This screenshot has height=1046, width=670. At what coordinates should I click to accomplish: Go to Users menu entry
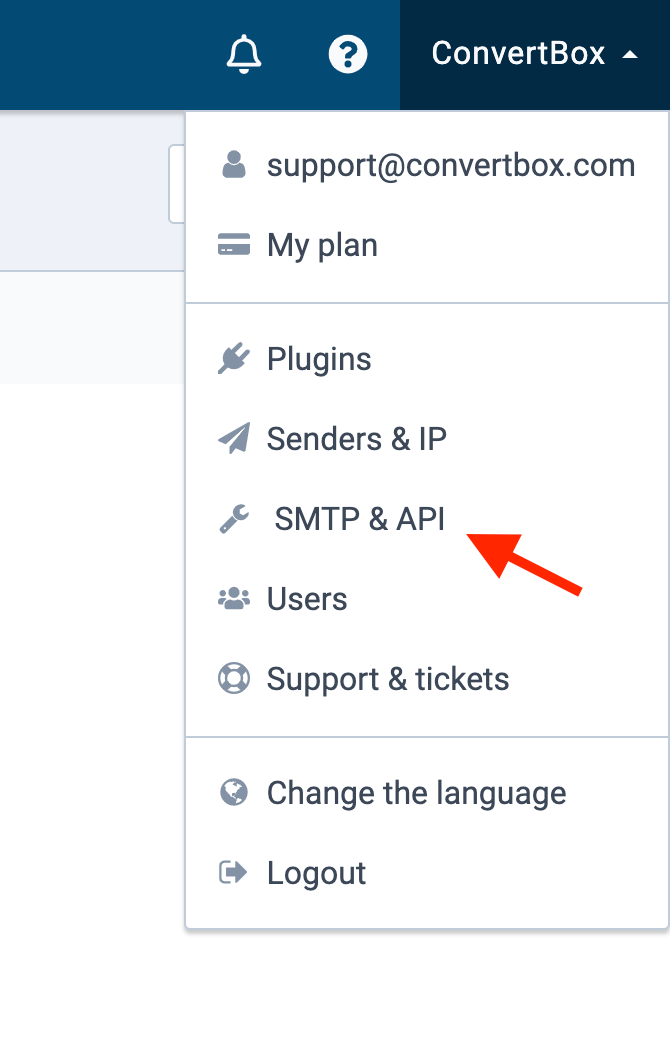[427, 599]
